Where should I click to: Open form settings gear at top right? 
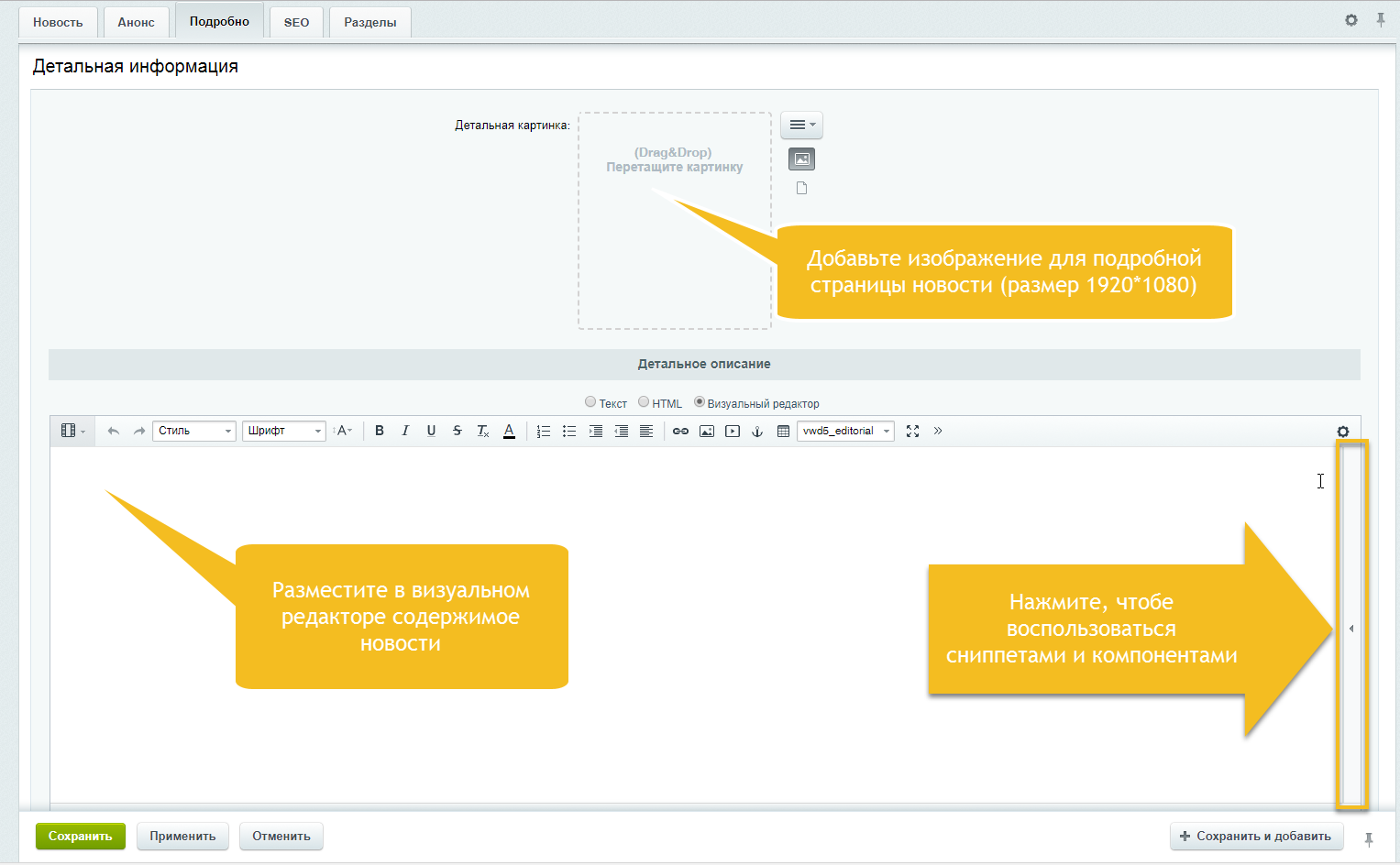click(x=1351, y=20)
